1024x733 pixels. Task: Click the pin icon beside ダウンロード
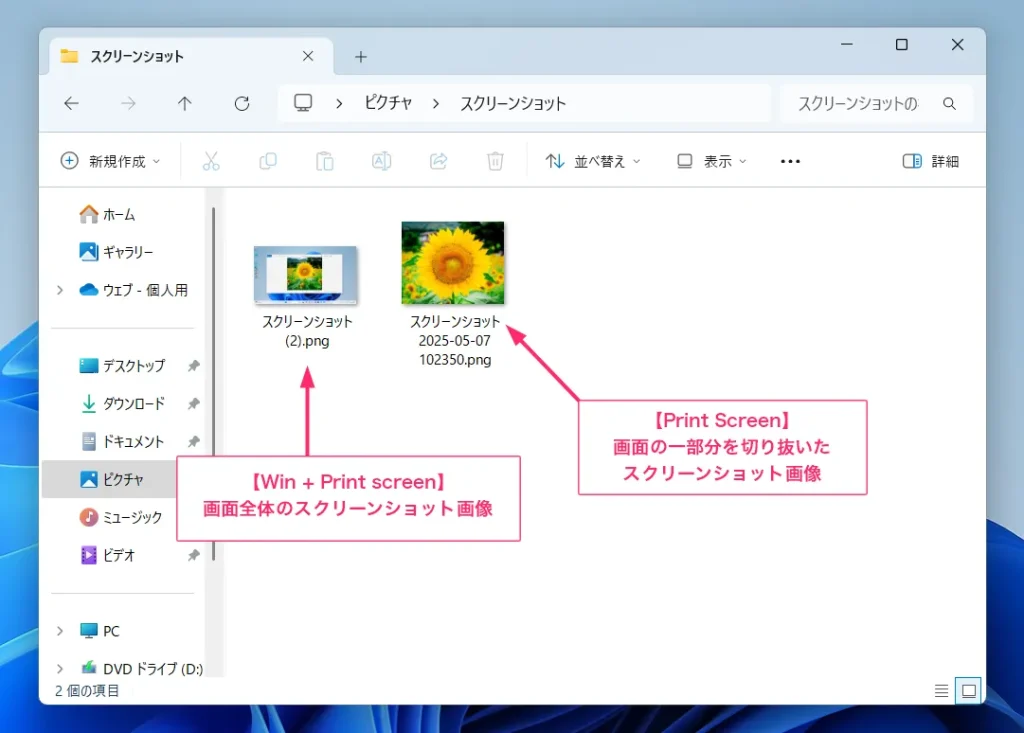(193, 403)
